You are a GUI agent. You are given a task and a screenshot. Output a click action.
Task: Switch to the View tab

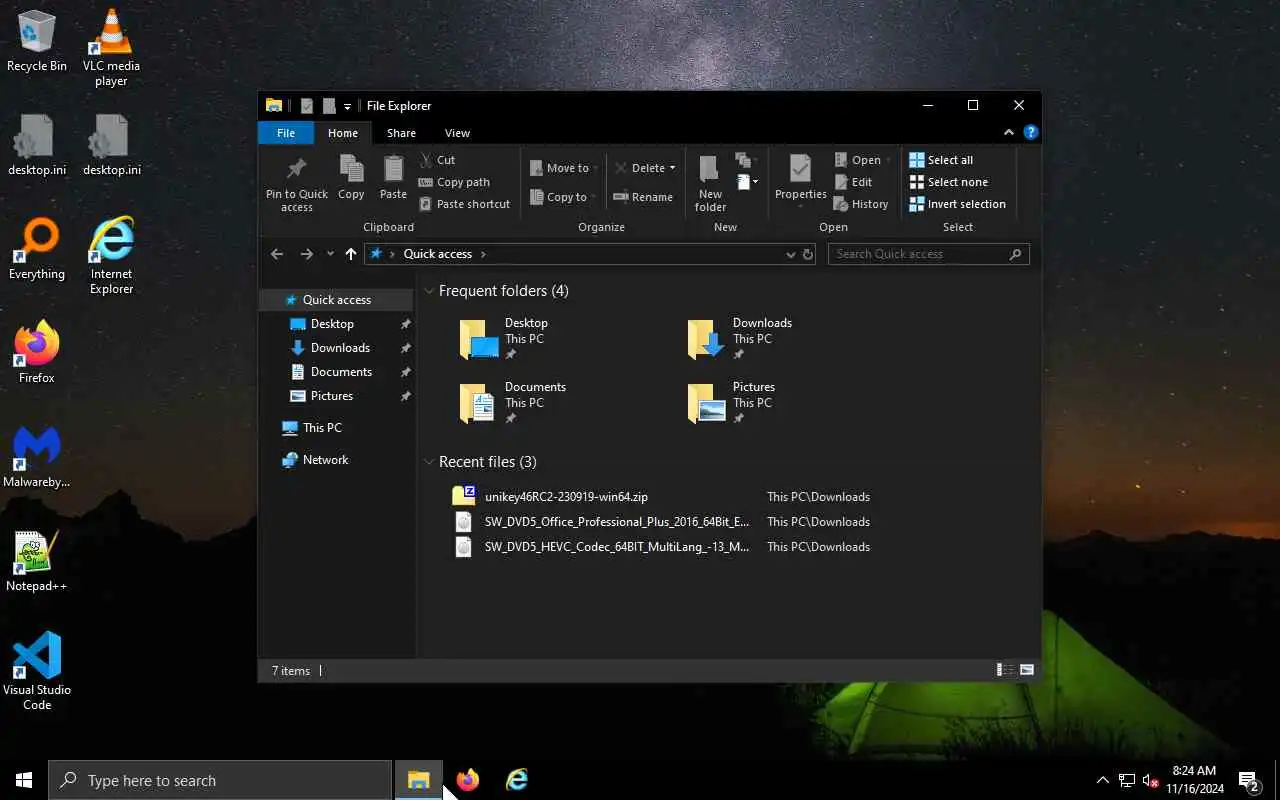(457, 133)
